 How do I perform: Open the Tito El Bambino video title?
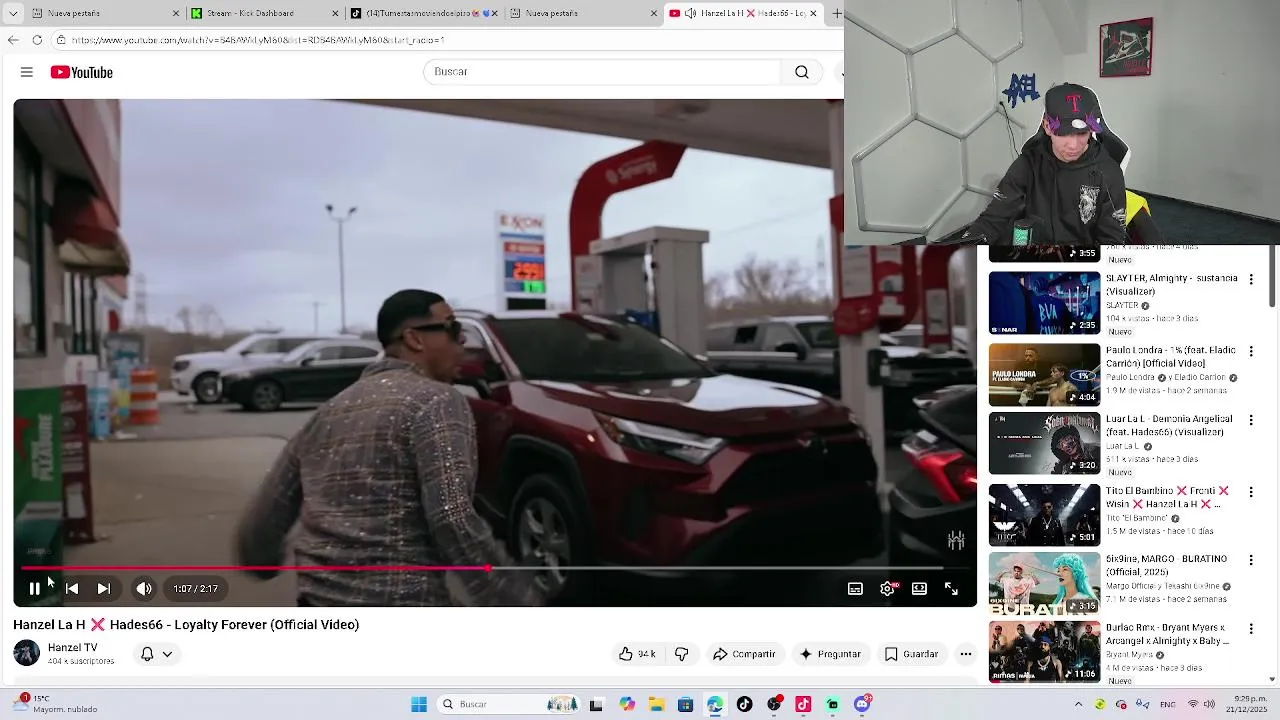[x=1167, y=498]
